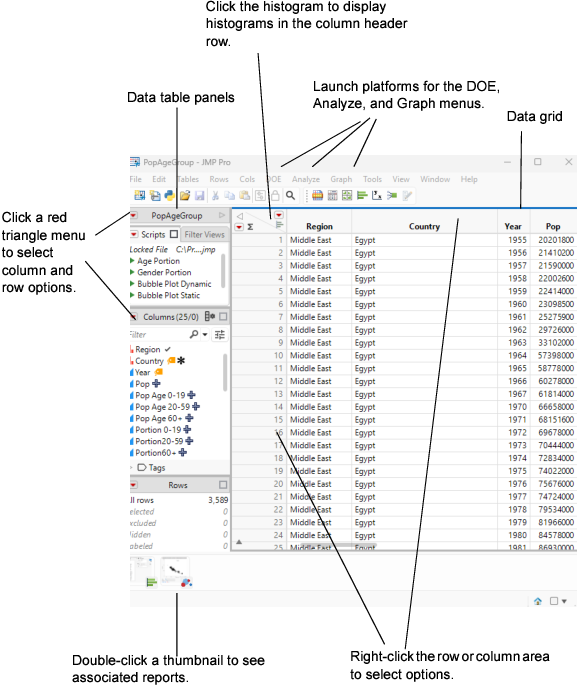The width and height of the screenshot is (580, 692).
Task: Open the Rows panel red triangle menu
Action: pos(133,485)
